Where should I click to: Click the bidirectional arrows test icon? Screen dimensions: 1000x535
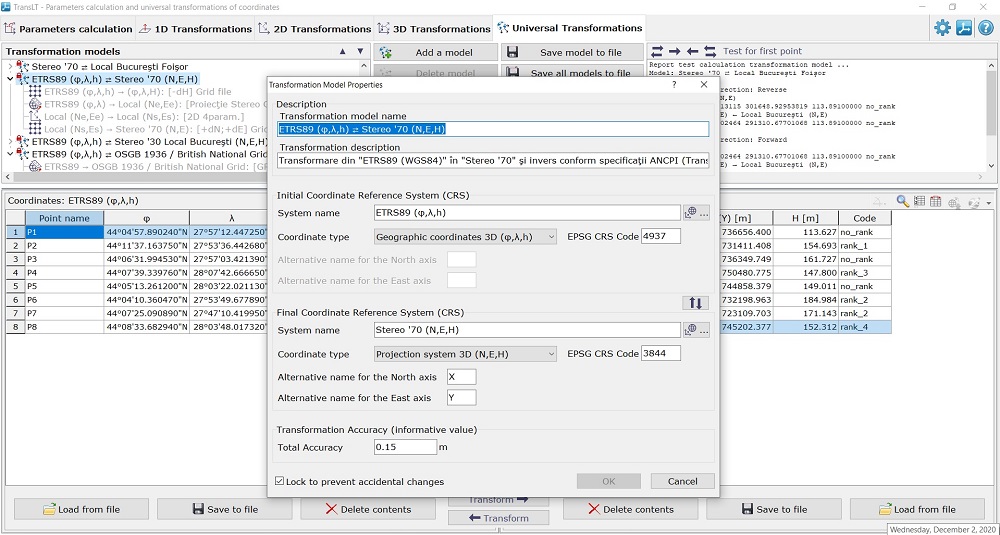(x=658, y=51)
